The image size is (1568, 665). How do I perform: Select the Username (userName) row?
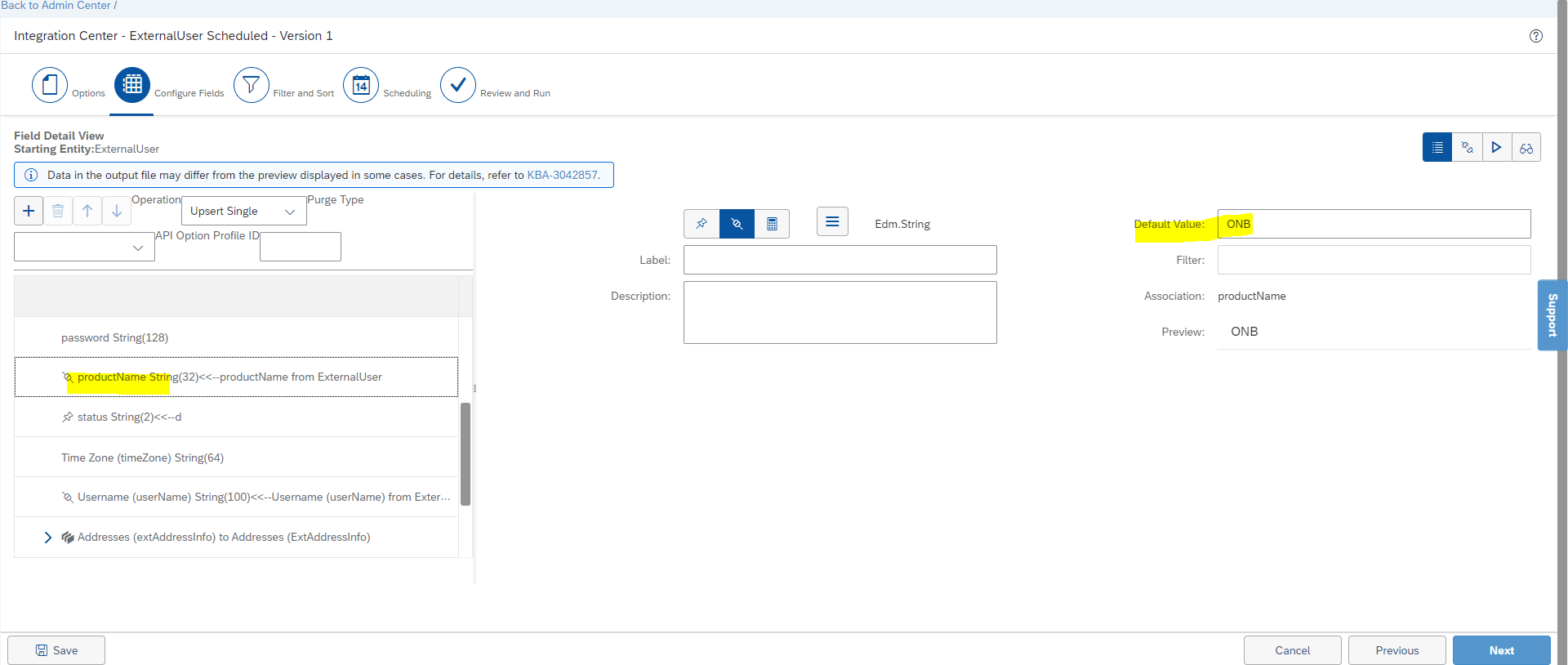[x=236, y=497]
